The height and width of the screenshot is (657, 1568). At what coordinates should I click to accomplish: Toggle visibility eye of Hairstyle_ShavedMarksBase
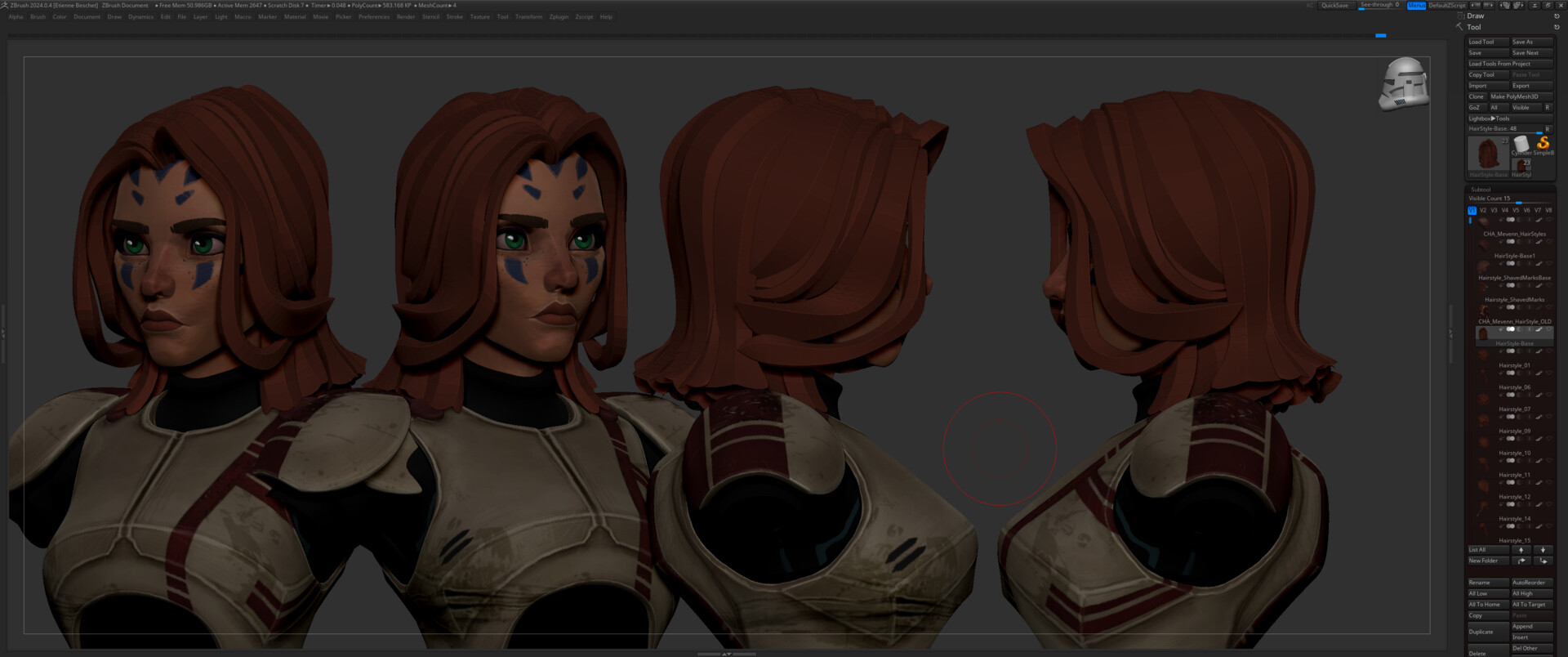[1548, 263]
